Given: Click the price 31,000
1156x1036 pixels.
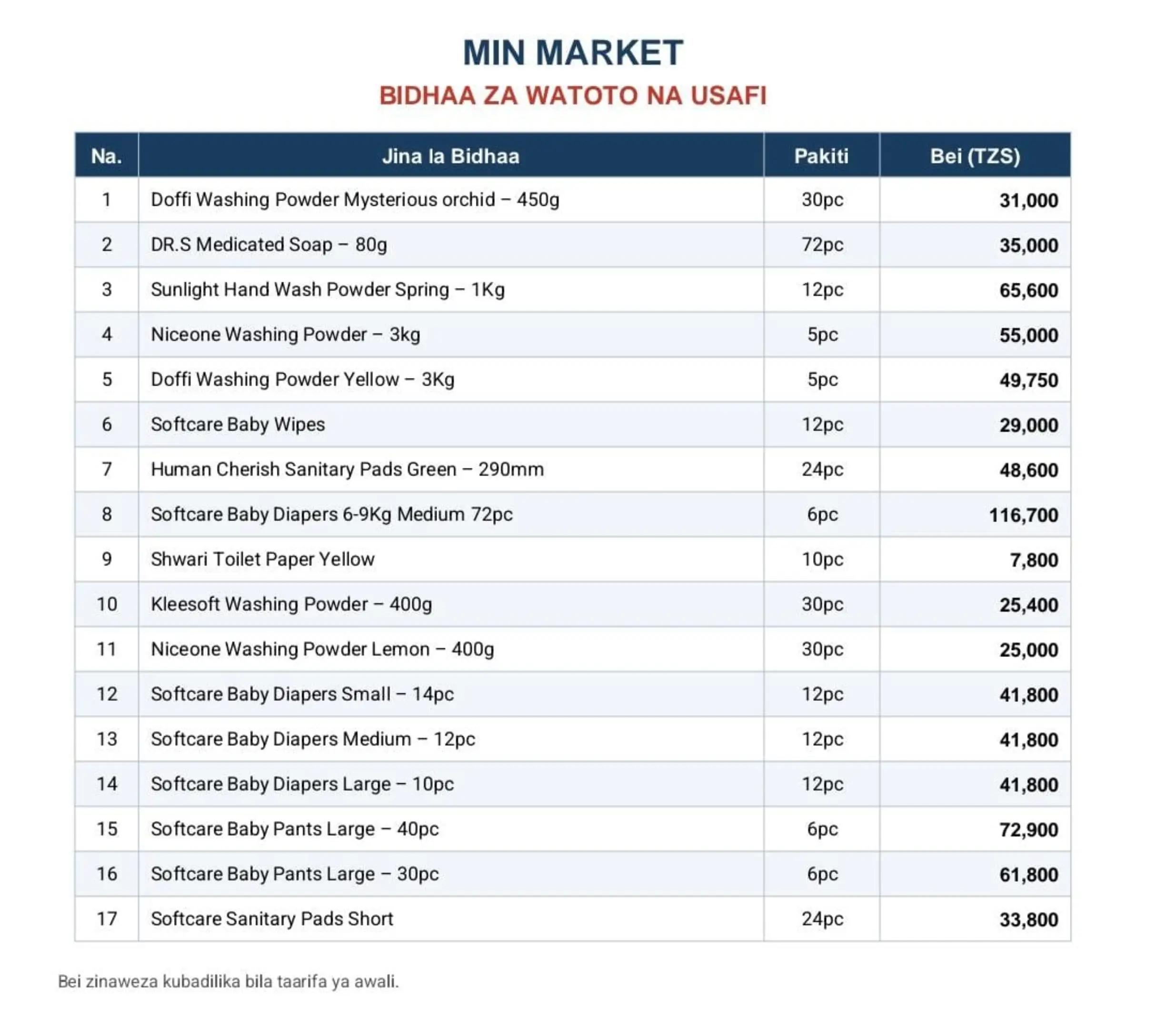Looking at the screenshot, I should click(1028, 200).
